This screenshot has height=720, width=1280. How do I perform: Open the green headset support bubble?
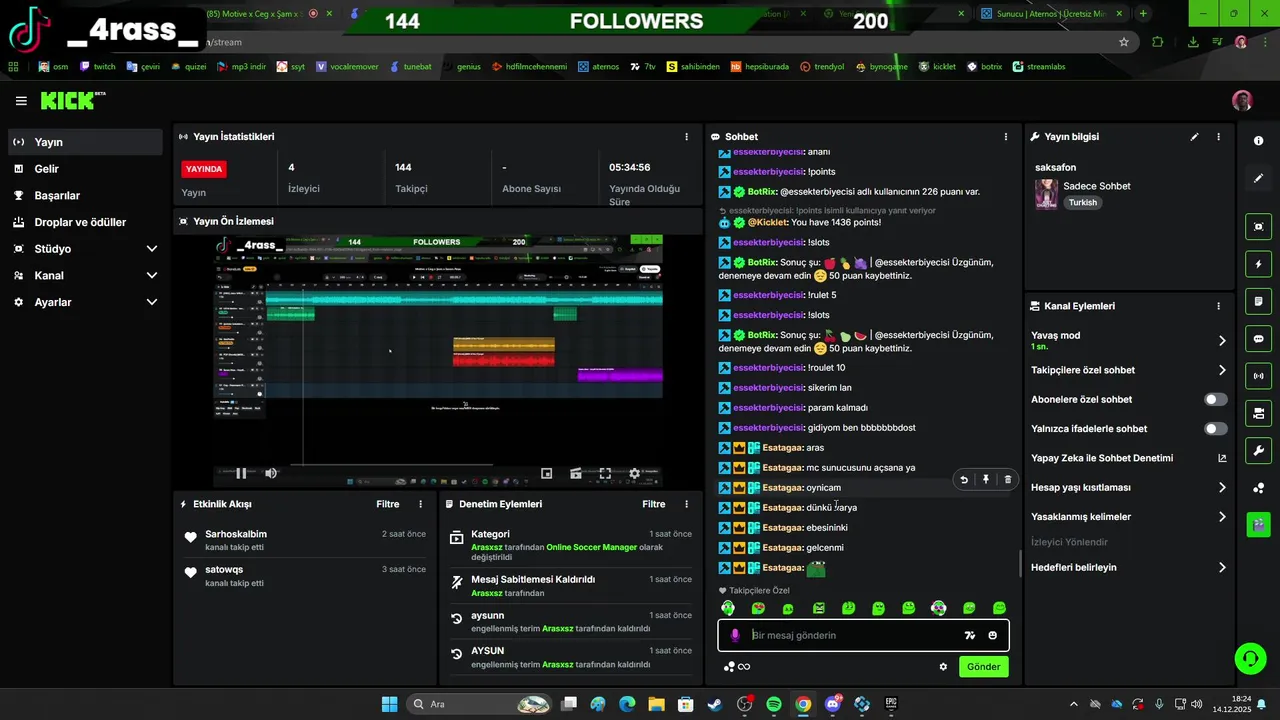(x=1250, y=657)
